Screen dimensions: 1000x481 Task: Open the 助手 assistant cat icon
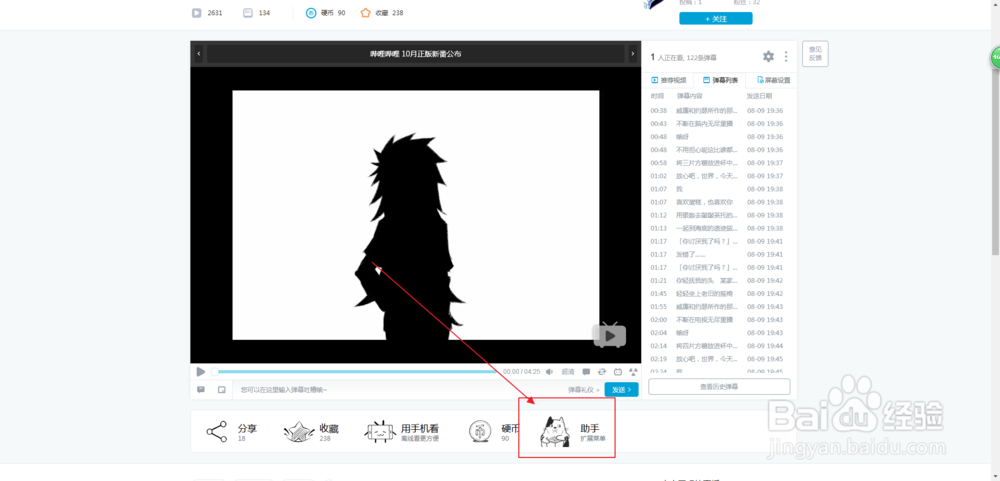tap(556, 430)
